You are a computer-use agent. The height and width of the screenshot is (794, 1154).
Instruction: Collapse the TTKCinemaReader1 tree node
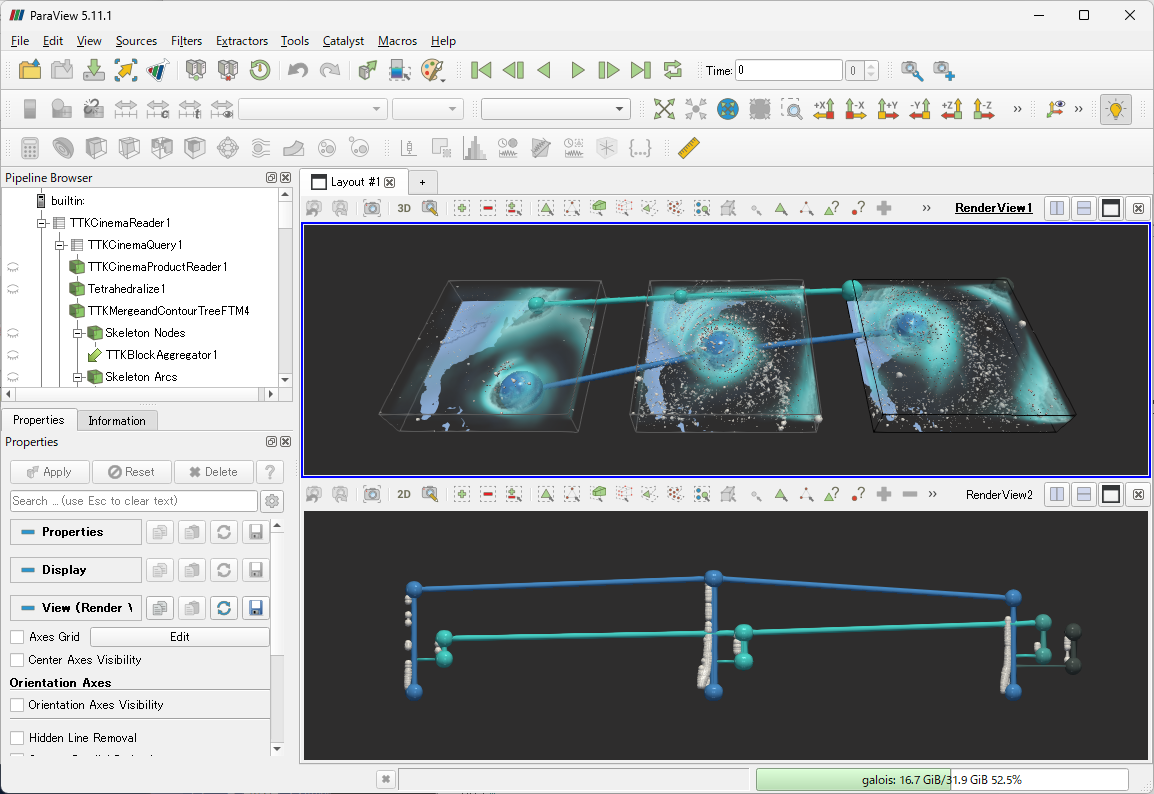tap(43, 223)
